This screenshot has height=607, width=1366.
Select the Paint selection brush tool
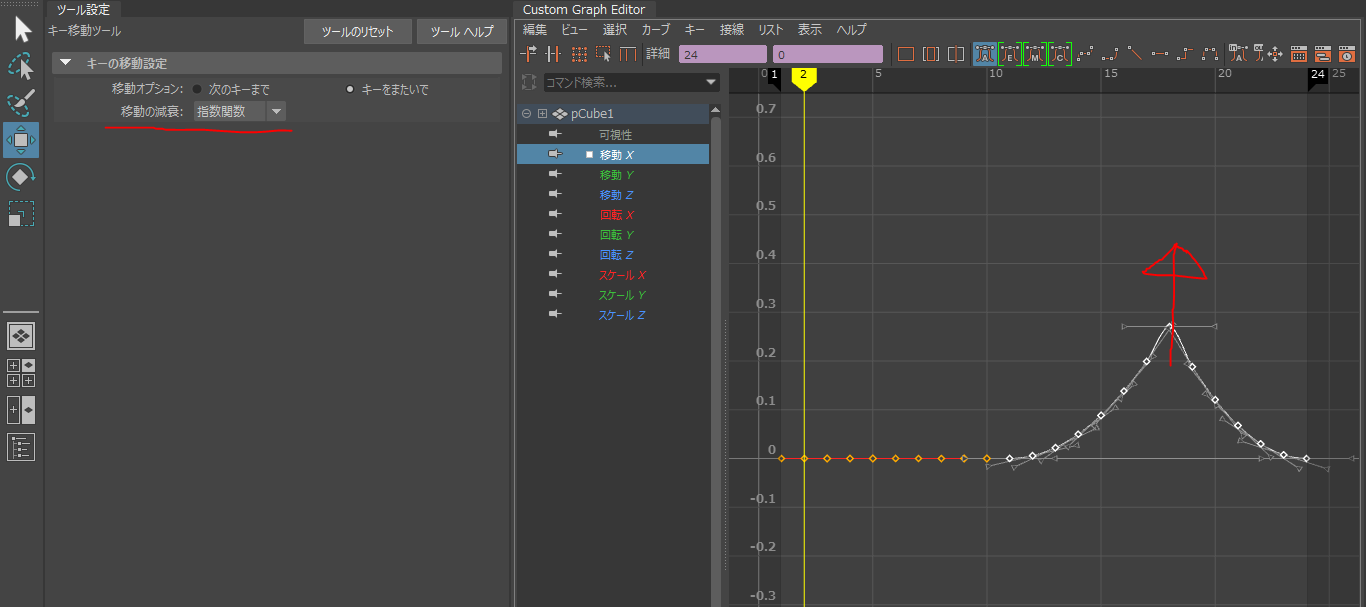pyautogui.click(x=21, y=103)
